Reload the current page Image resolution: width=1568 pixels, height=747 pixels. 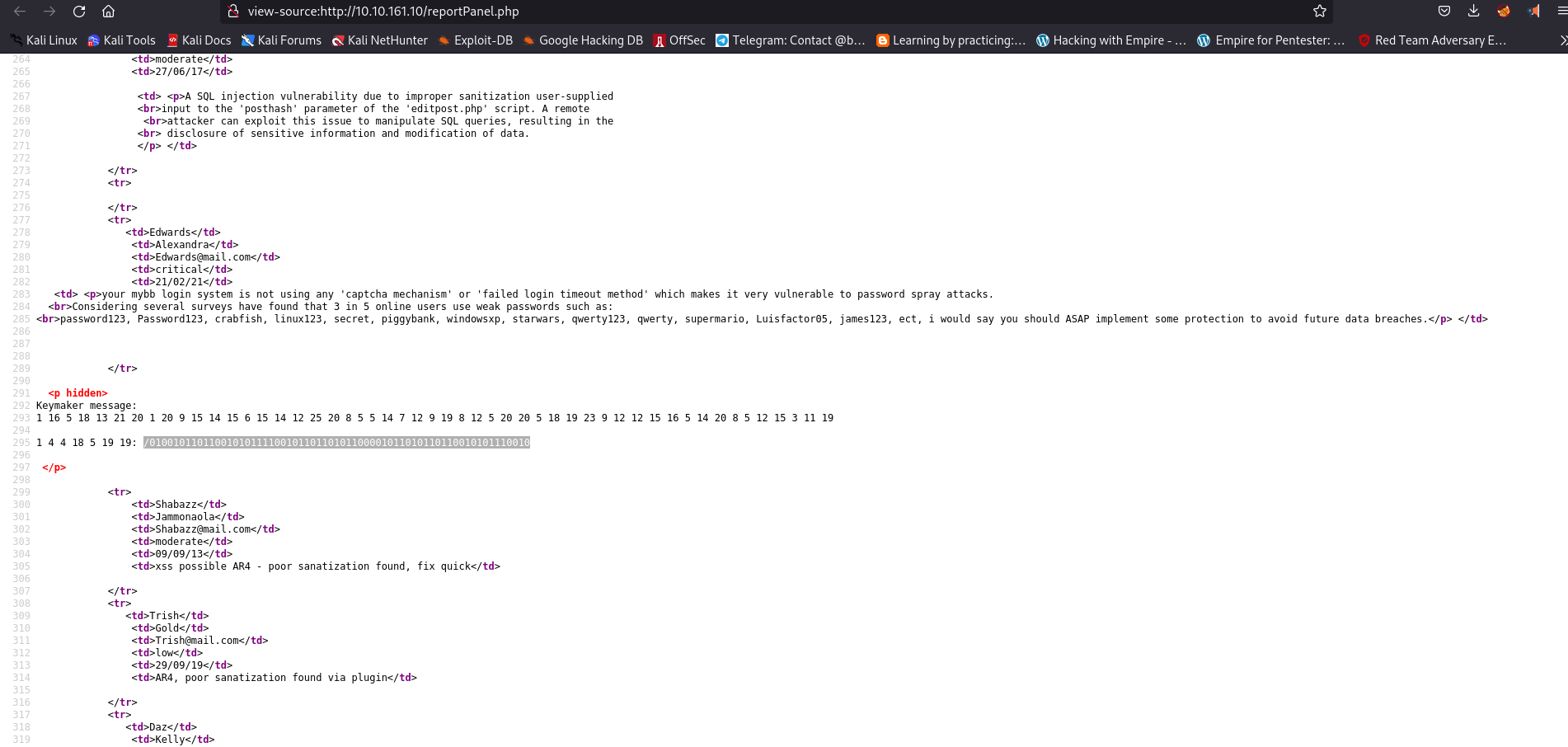coord(79,12)
